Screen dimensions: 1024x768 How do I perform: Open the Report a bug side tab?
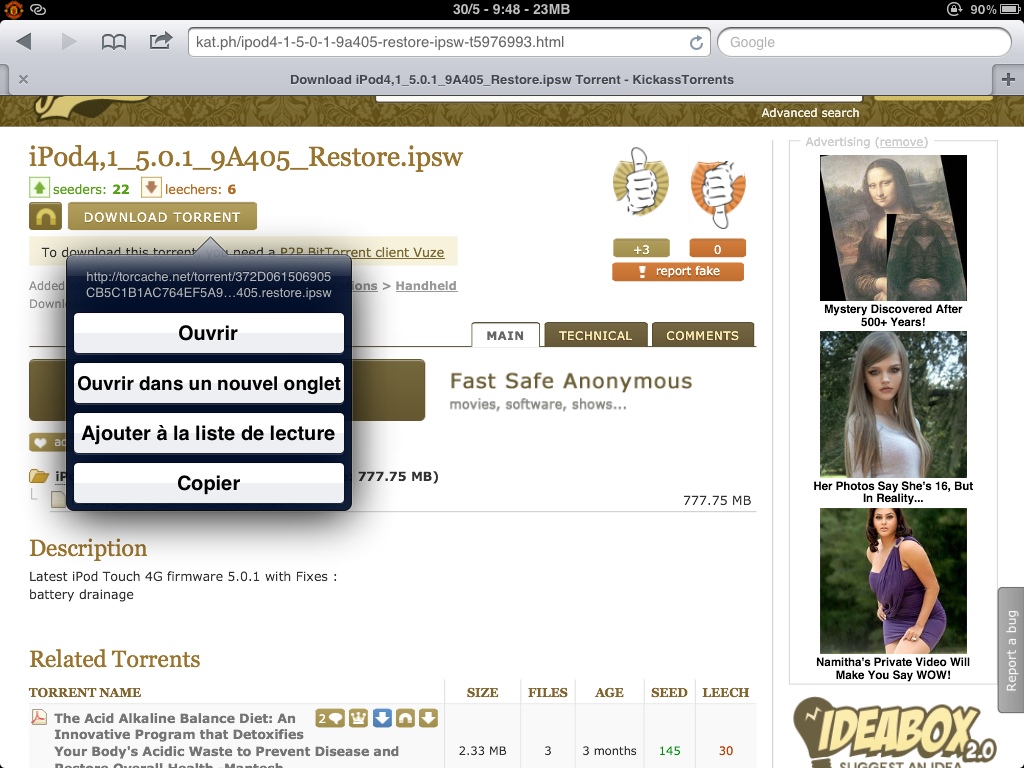point(1010,650)
